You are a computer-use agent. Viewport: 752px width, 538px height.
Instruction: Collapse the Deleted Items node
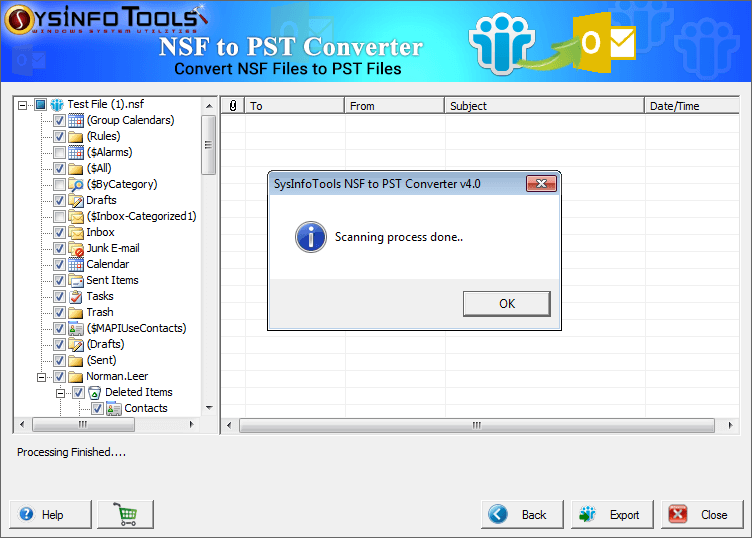point(60,393)
